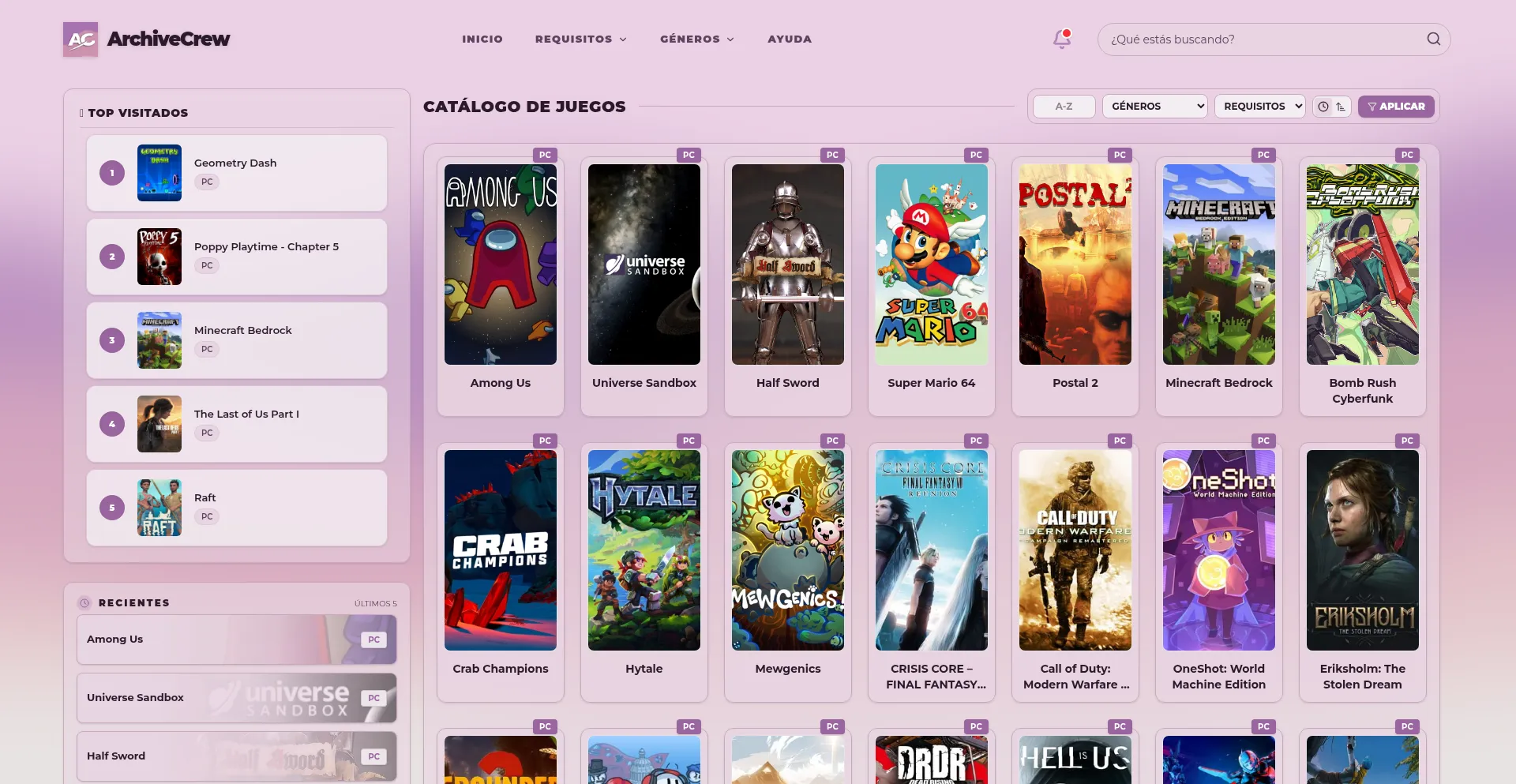Open the Ayuda navigation link
The height and width of the screenshot is (784, 1516).
pyautogui.click(x=790, y=39)
